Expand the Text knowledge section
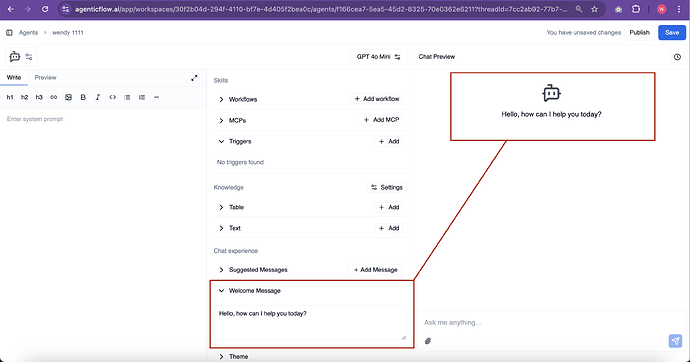Viewport: 690px width, 362px height. coord(221,228)
